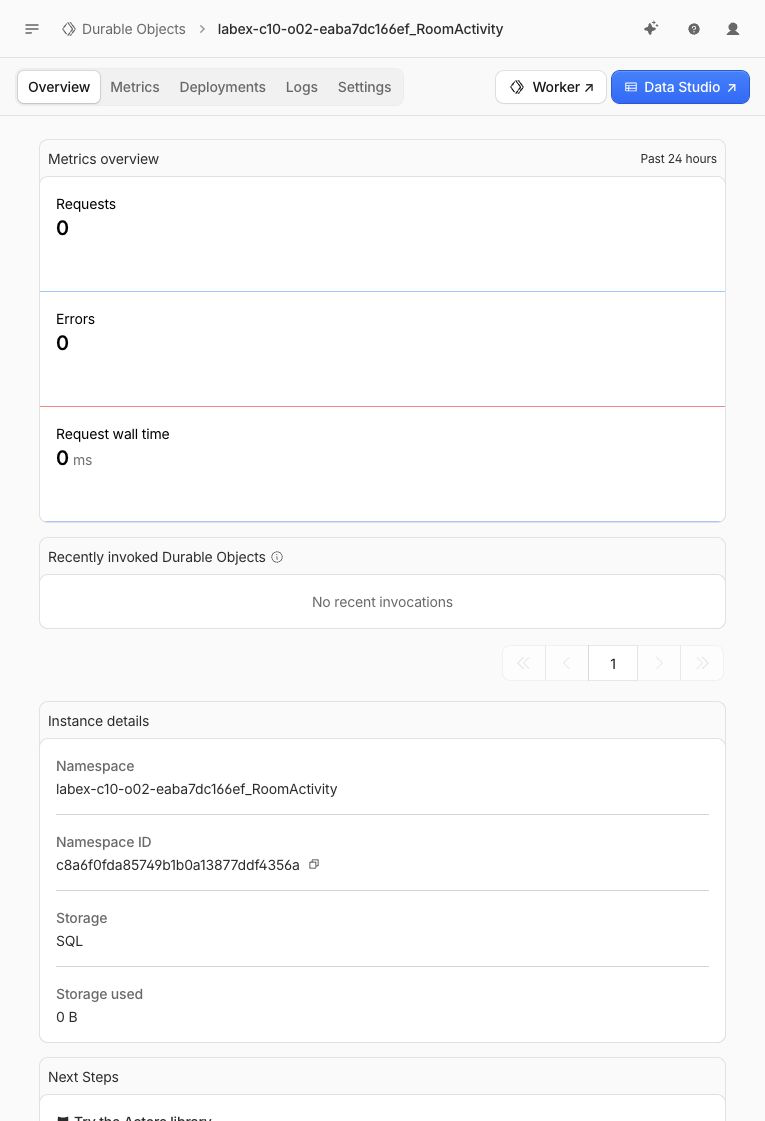Open the help question mark icon
This screenshot has height=1121, width=765.
[x=694, y=29]
